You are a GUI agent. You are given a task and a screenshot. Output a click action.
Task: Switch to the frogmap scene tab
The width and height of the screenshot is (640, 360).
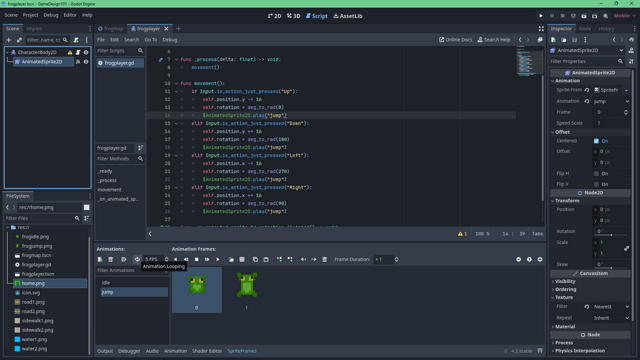coord(111,29)
